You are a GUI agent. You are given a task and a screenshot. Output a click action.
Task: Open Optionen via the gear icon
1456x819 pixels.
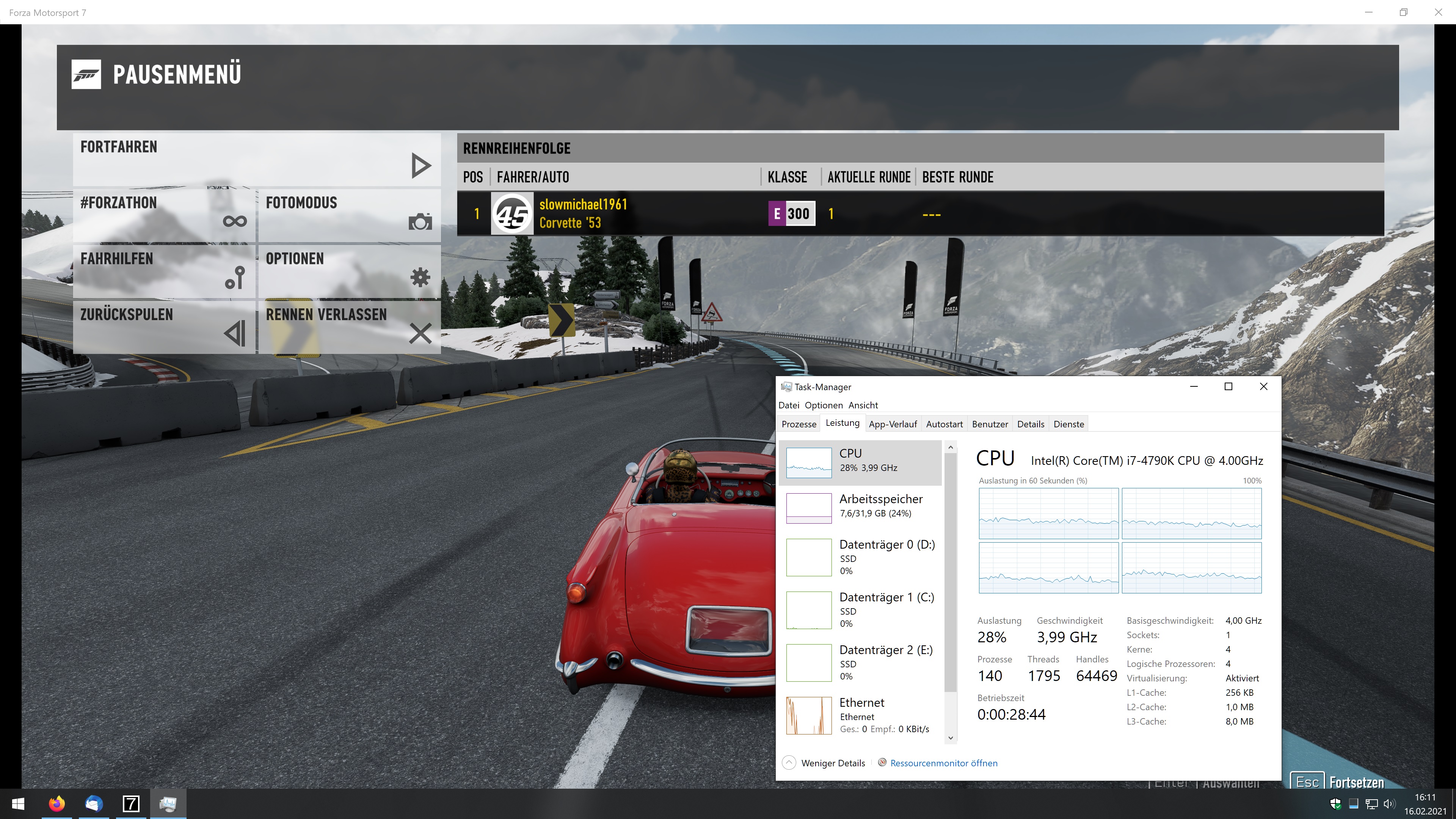click(x=420, y=277)
